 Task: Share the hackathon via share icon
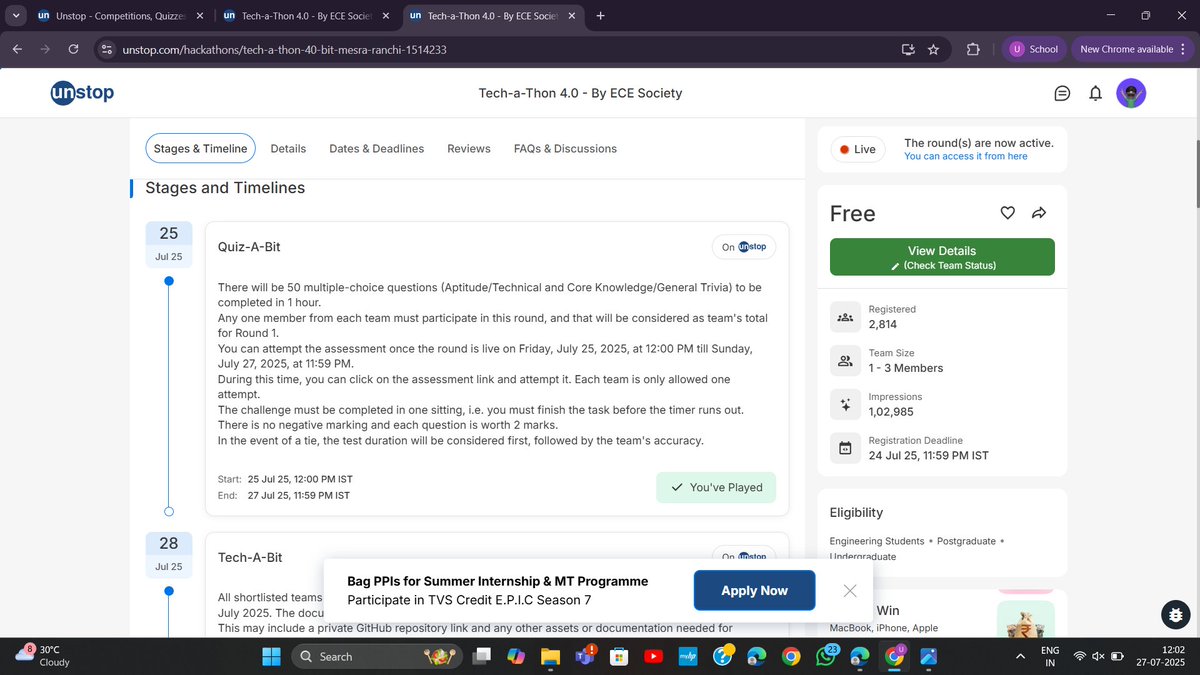(x=1039, y=212)
